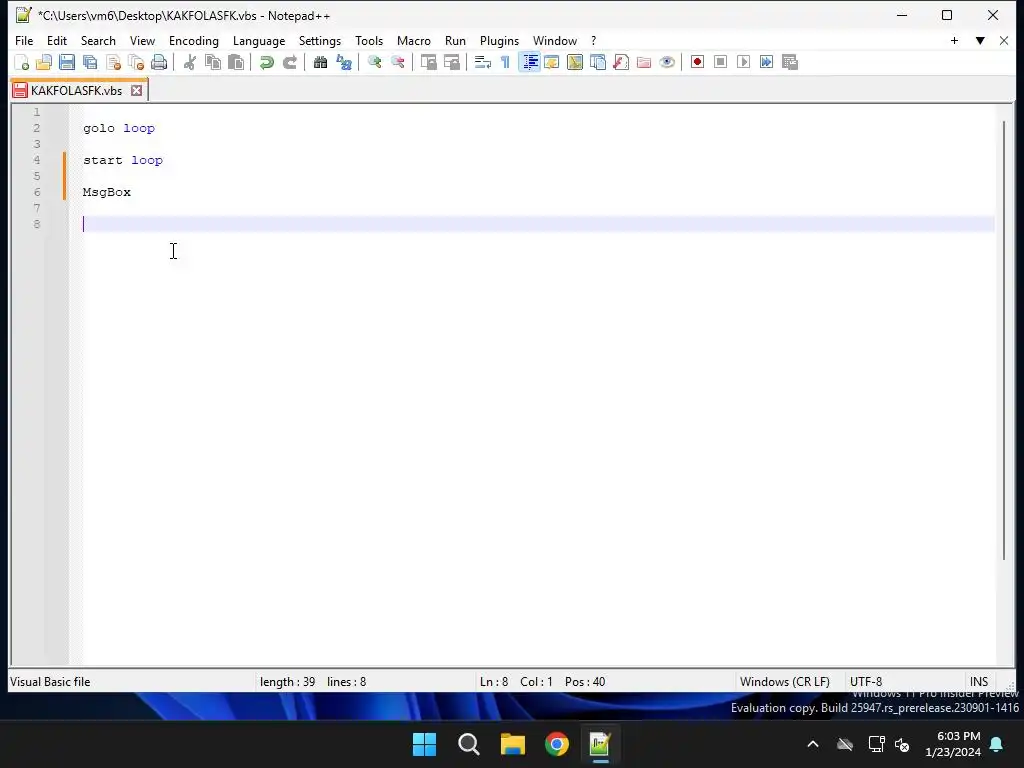
Task: Click the vertical scrollbar in editor
Action: click(1004, 340)
